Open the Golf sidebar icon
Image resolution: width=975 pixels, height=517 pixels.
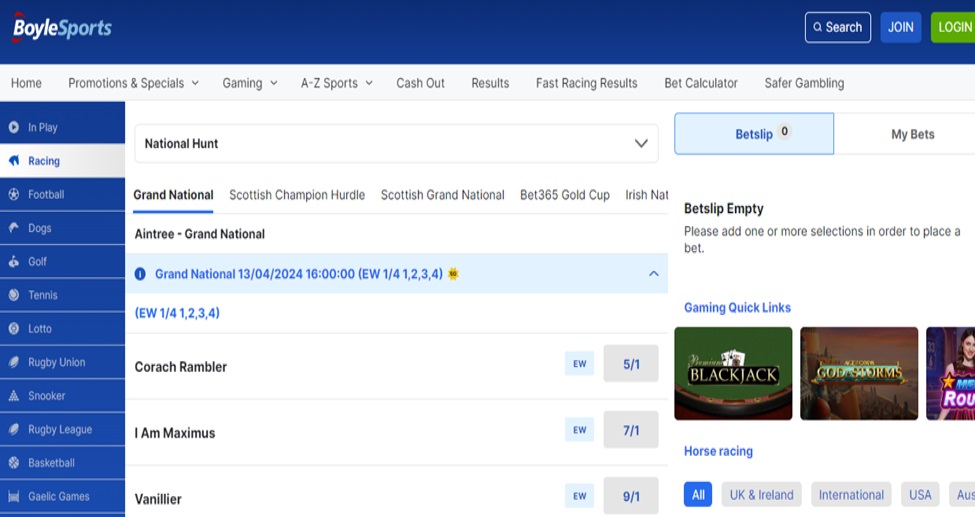point(14,262)
